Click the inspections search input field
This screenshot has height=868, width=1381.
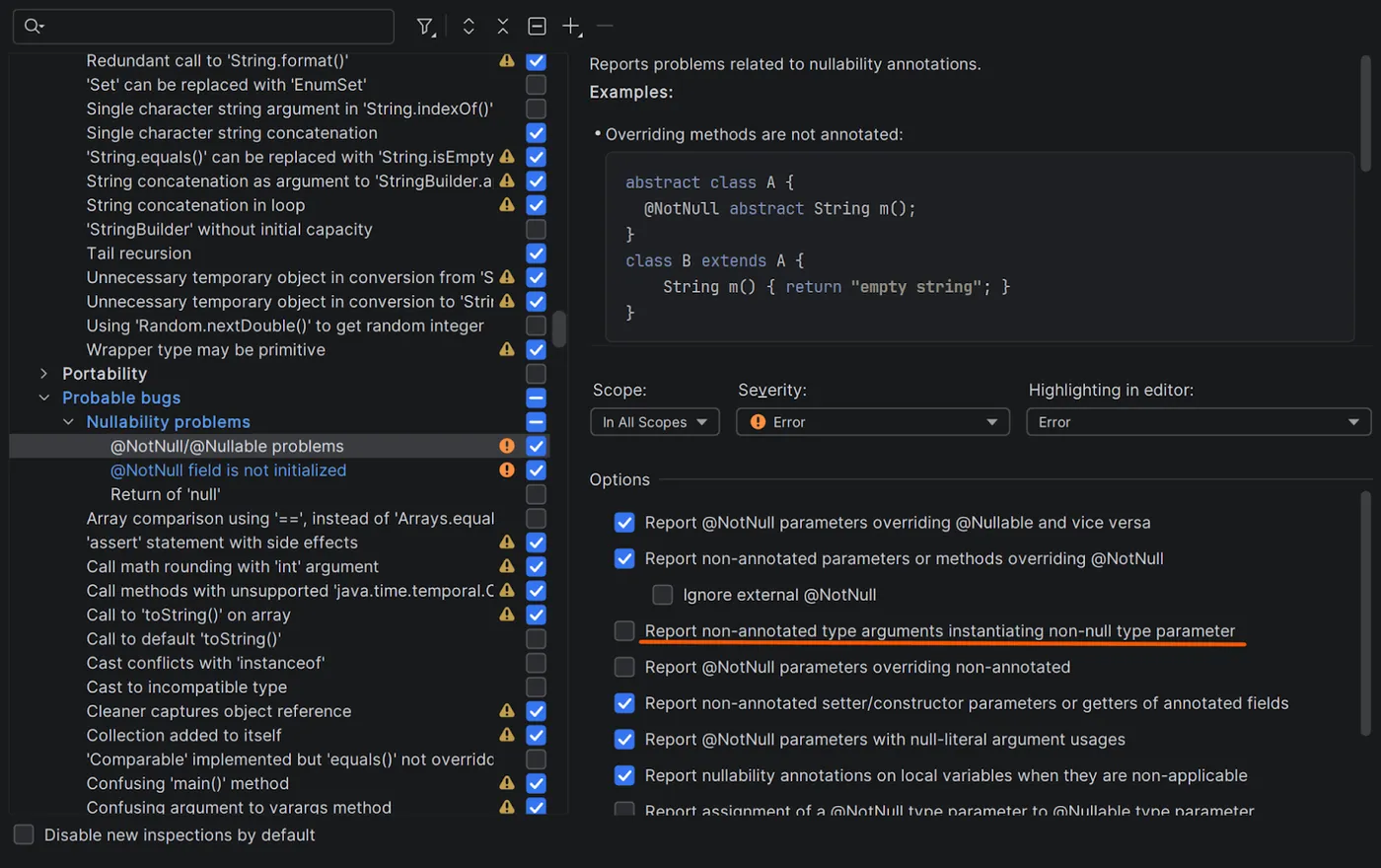[217, 27]
